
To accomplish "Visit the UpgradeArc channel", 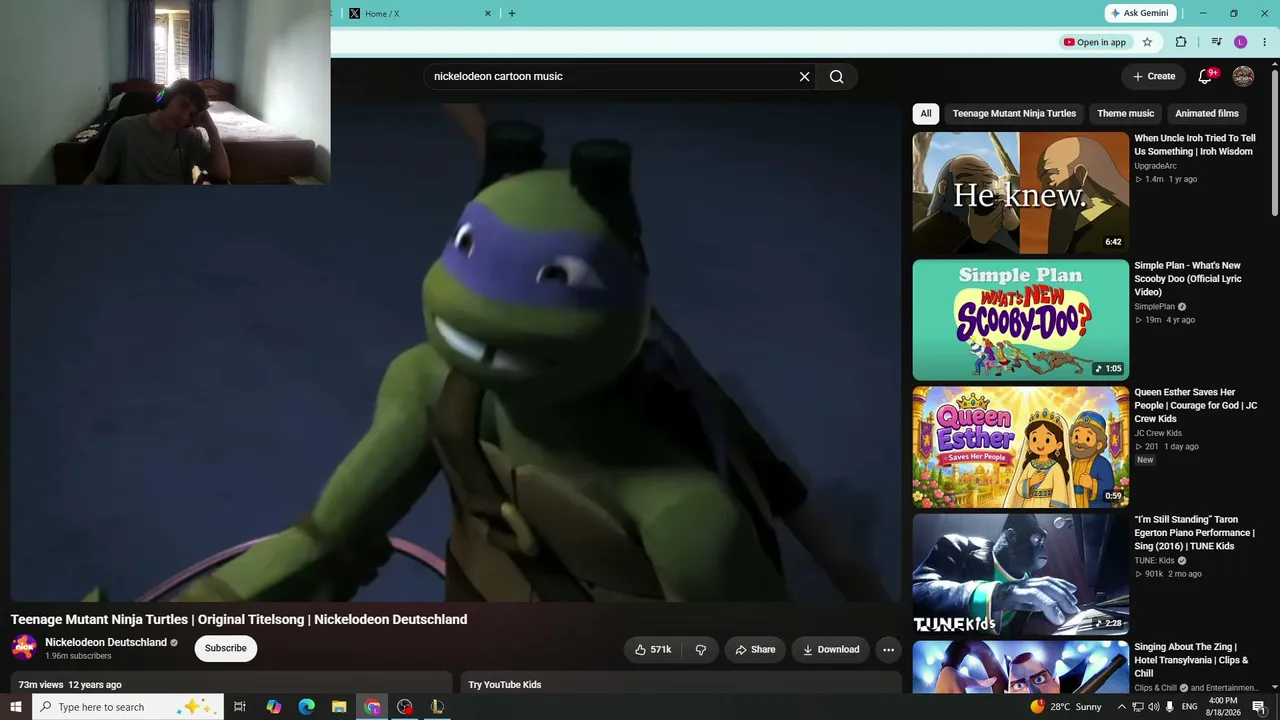I will 1155,166.
